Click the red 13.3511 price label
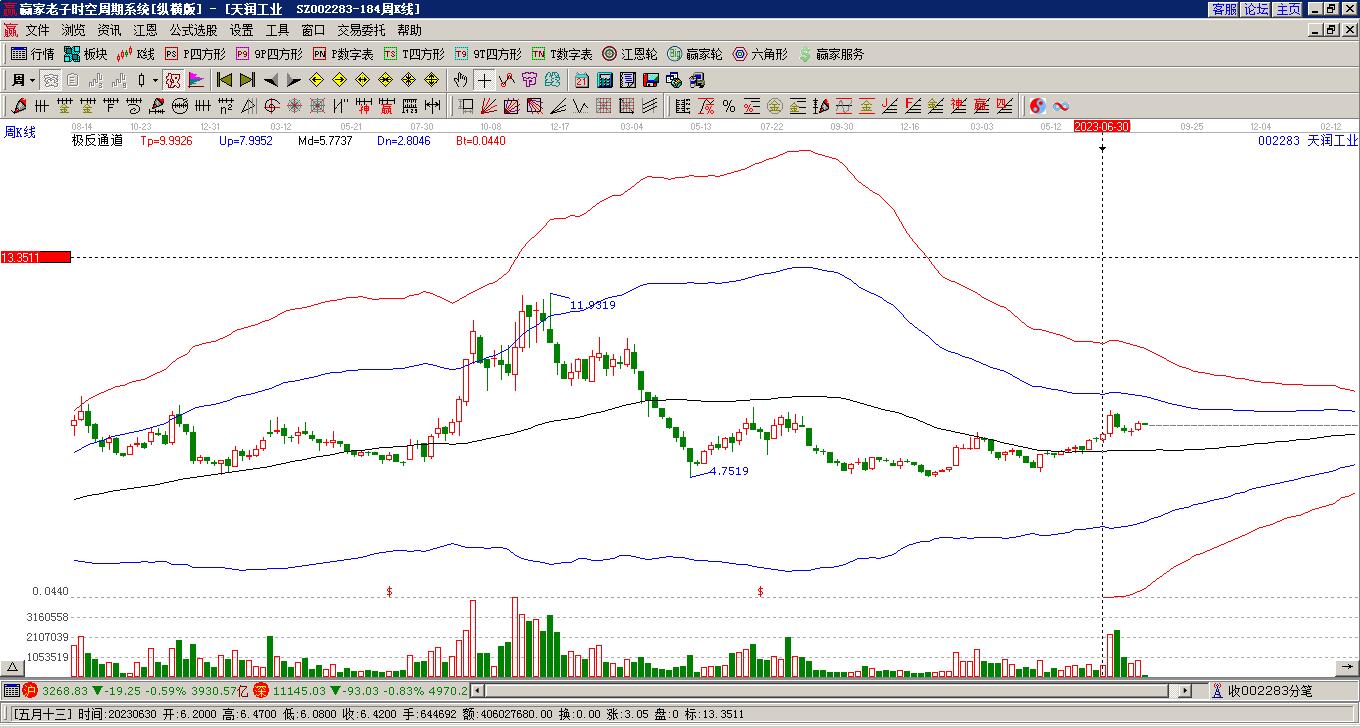This screenshot has width=1360, height=728. [36, 257]
